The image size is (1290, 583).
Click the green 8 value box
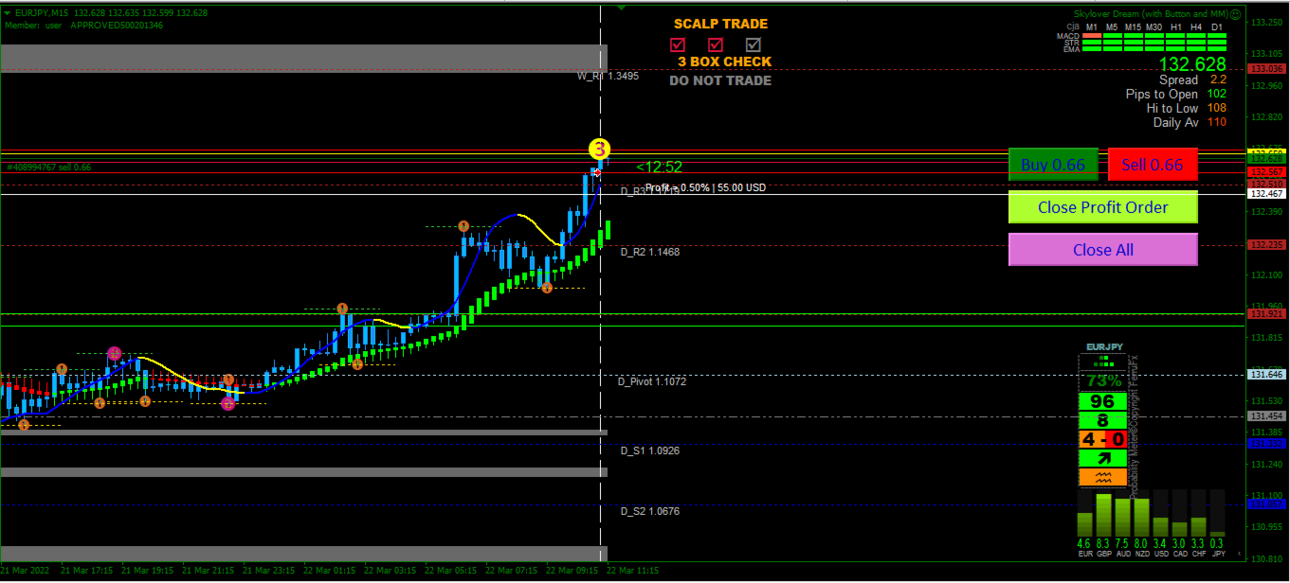click(1101, 421)
